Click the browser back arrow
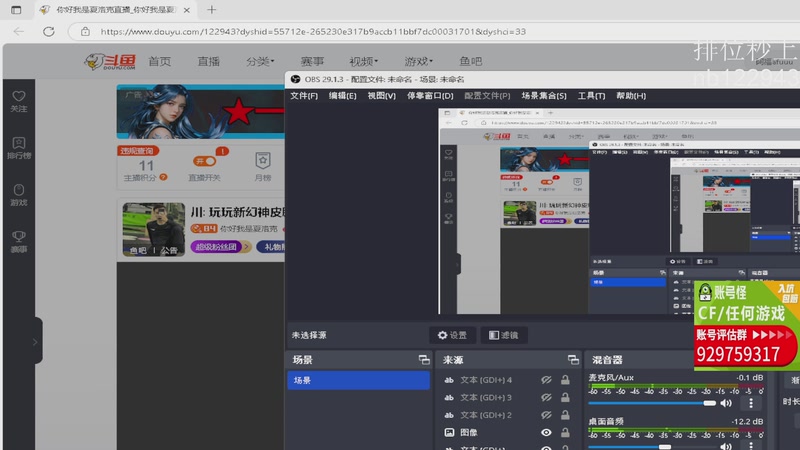 click(x=19, y=32)
